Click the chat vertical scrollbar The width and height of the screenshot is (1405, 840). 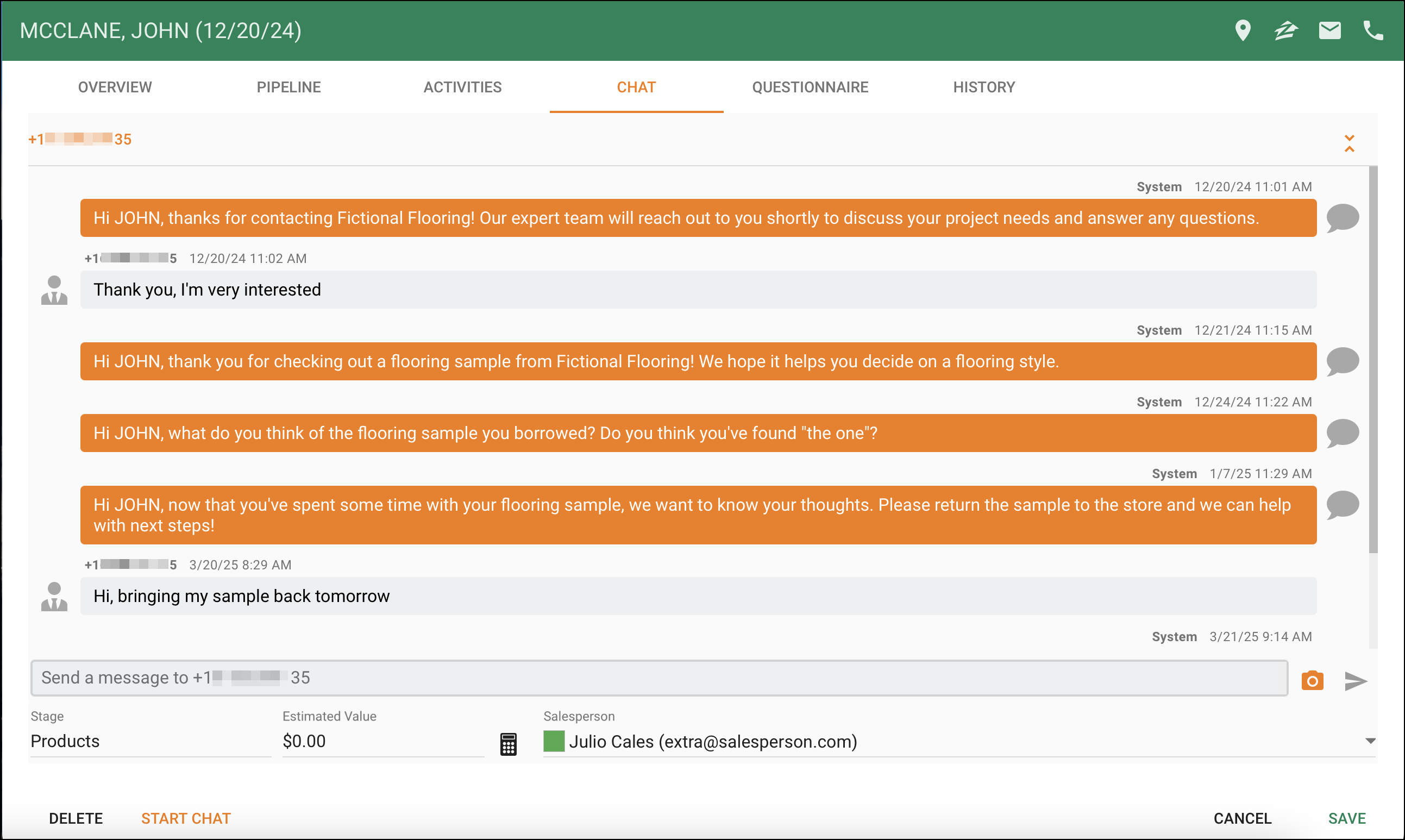[x=1373, y=360]
